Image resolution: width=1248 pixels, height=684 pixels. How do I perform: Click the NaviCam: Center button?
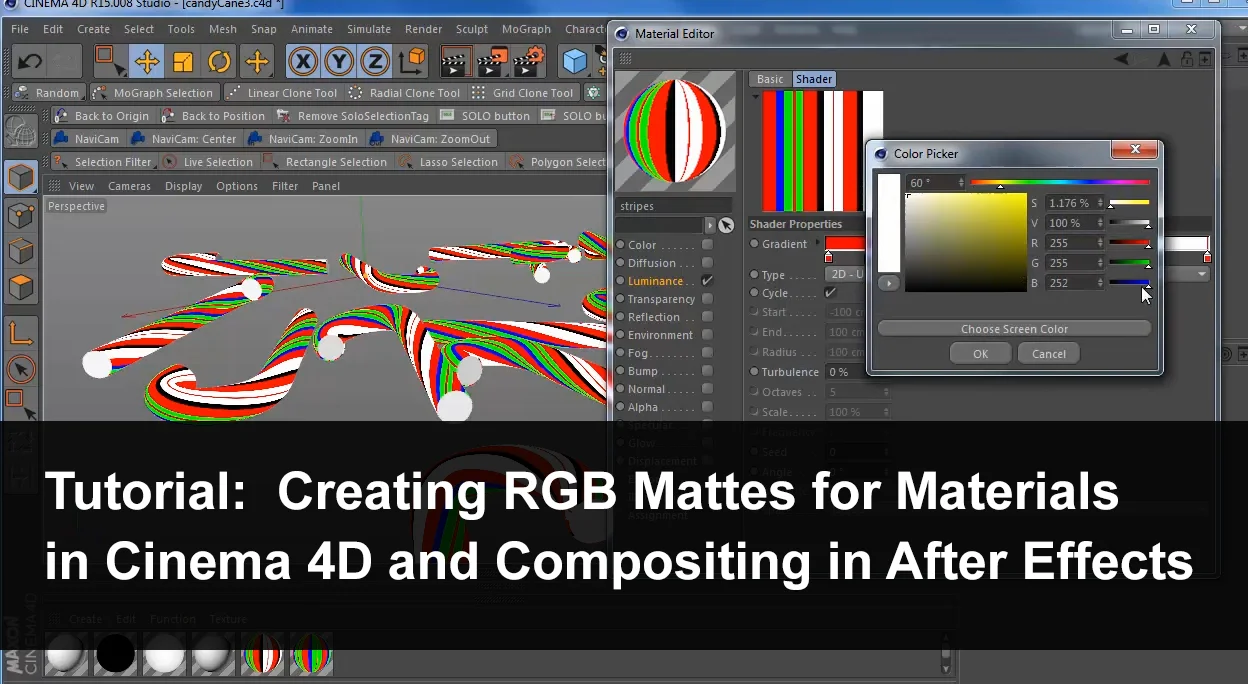pyautogui.click(x=184, y=139)
